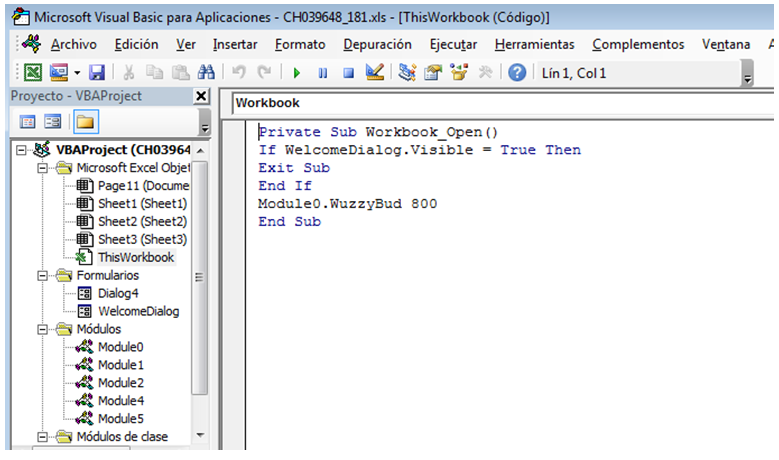Stop execution with the Reset square icon
Screen dimensions: 779x460
click(349, 73)
